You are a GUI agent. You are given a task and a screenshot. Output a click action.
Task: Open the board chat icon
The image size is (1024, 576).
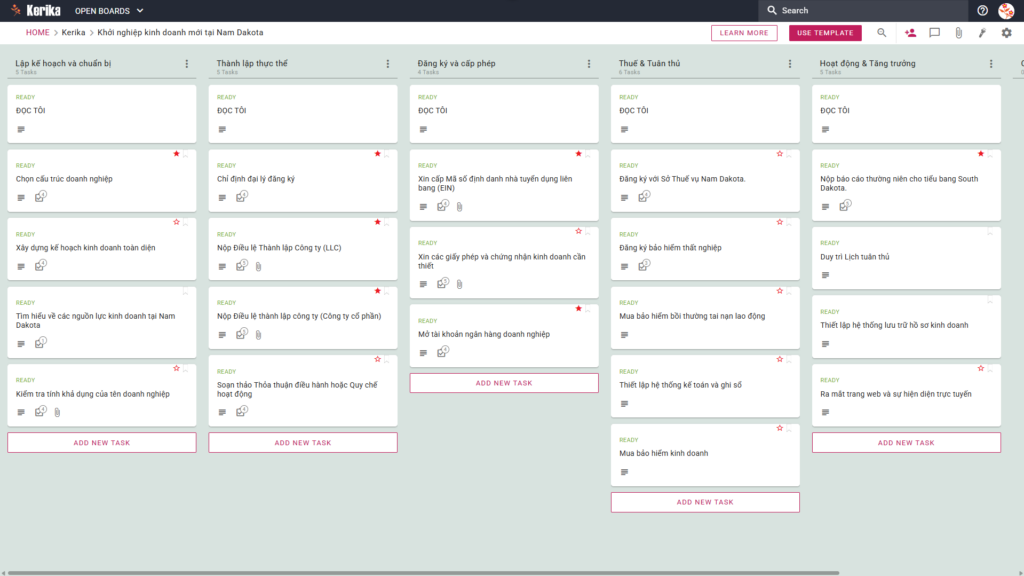click(x=935, y=33)
